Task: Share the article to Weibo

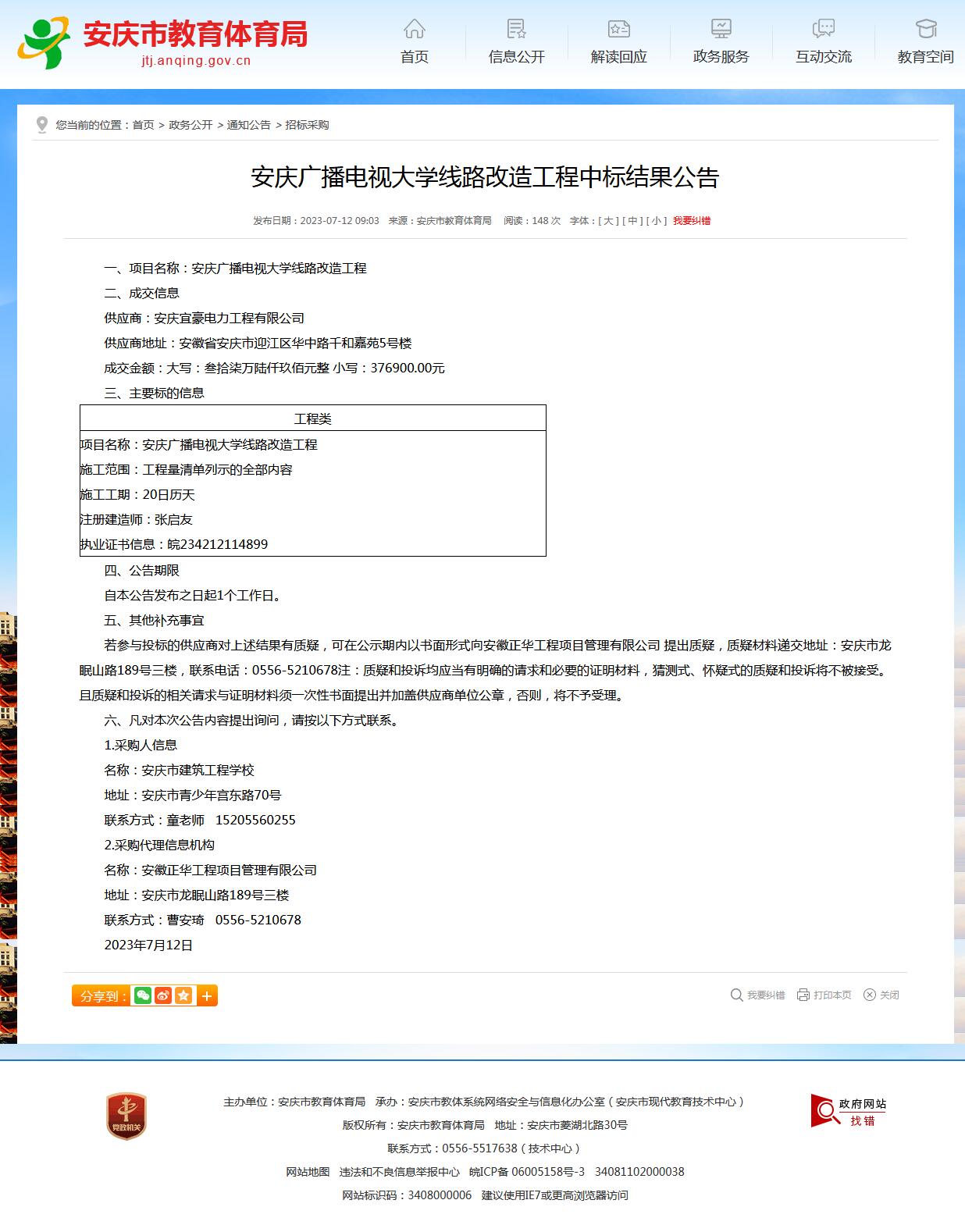Action: click(163, 995)
